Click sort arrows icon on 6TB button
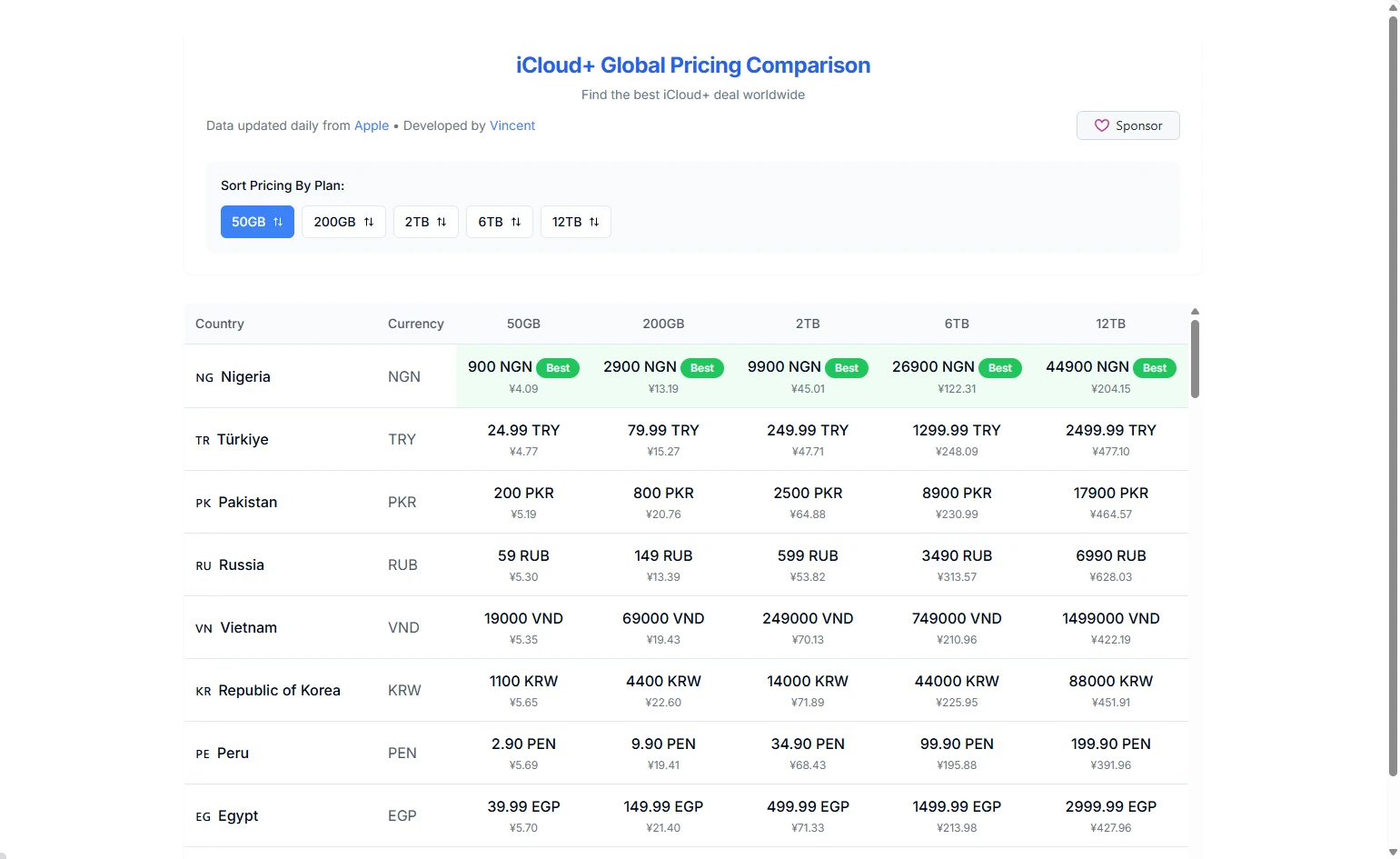Viewport: 1400px width, 859px height. click(x=516, y=222)
